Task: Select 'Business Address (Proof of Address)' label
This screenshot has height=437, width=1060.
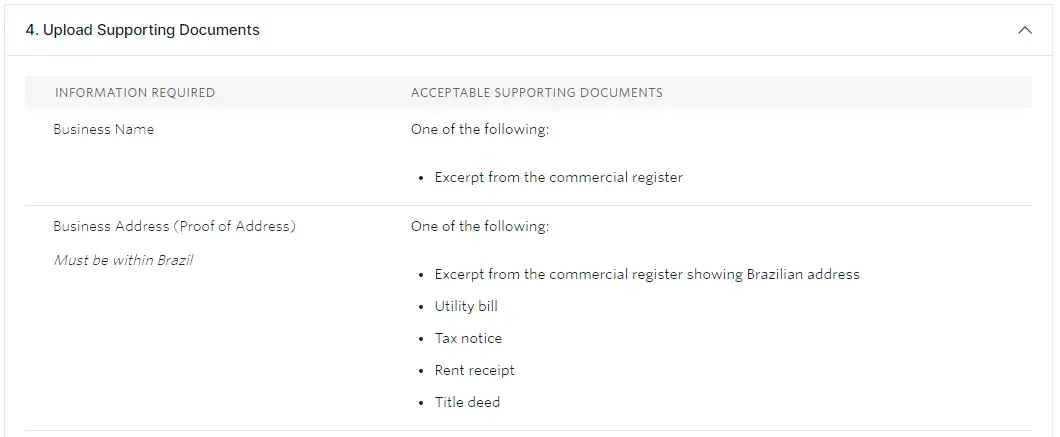Action: coord(174,226)
